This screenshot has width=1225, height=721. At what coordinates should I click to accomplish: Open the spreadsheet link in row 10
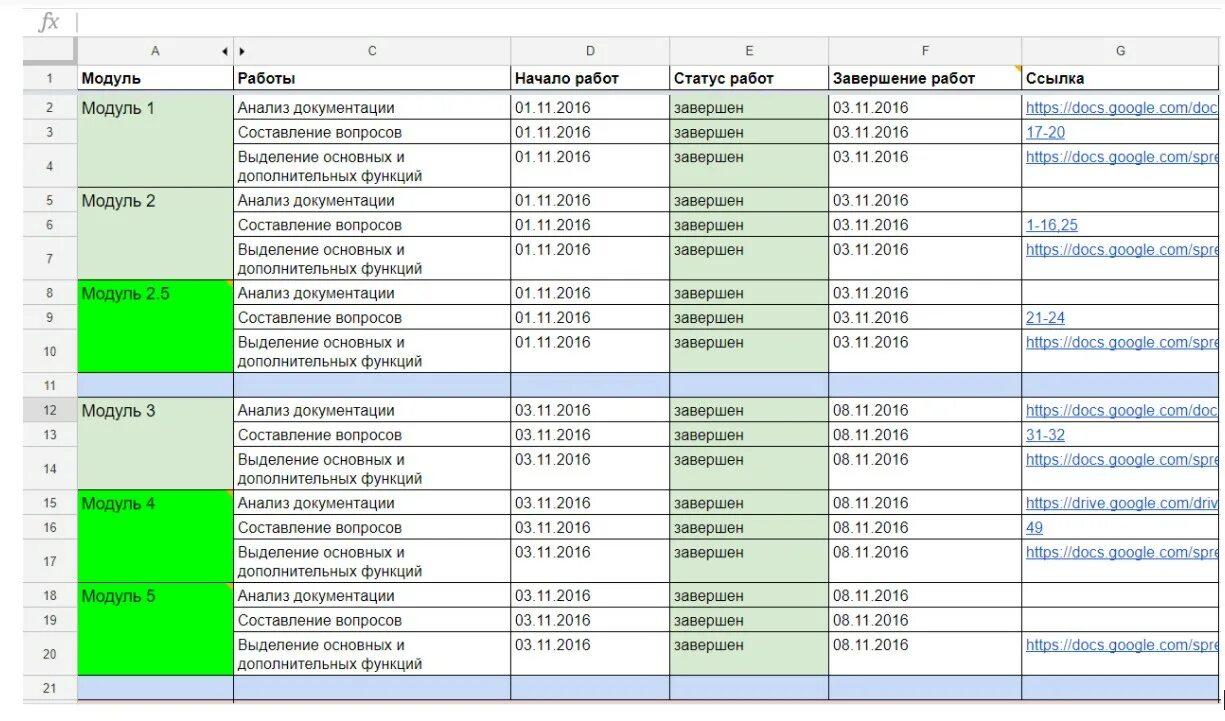[x=1122, y=342]
